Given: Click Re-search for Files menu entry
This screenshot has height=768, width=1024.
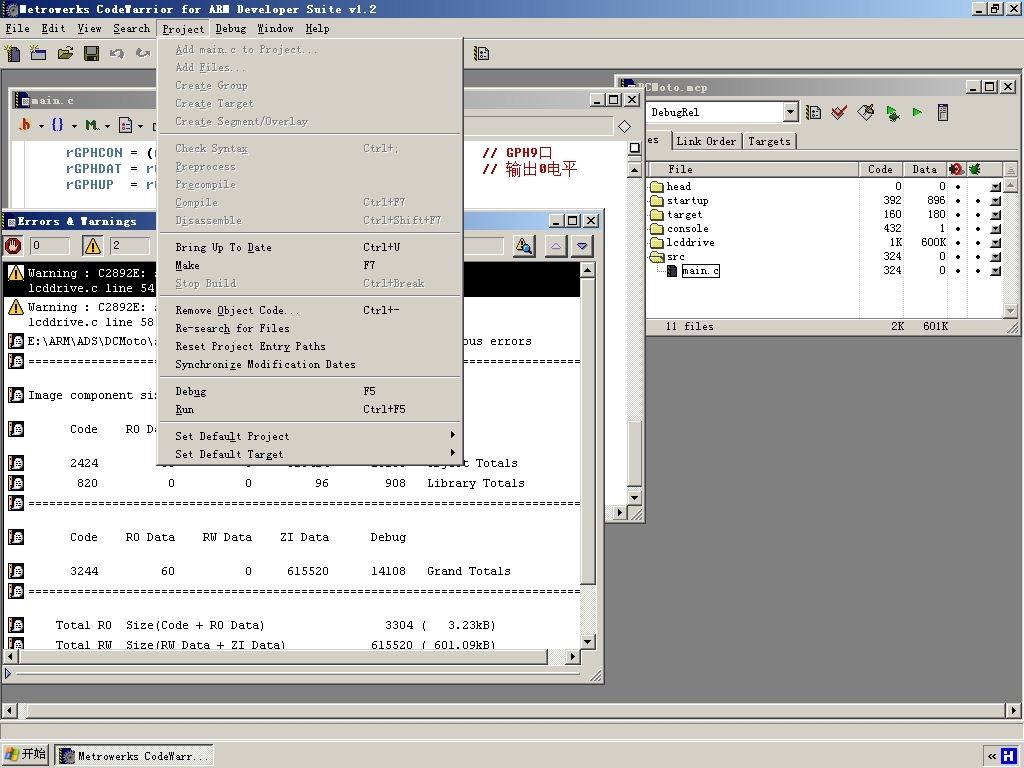Looking at the screenshot, I should (x=310, y=328).
